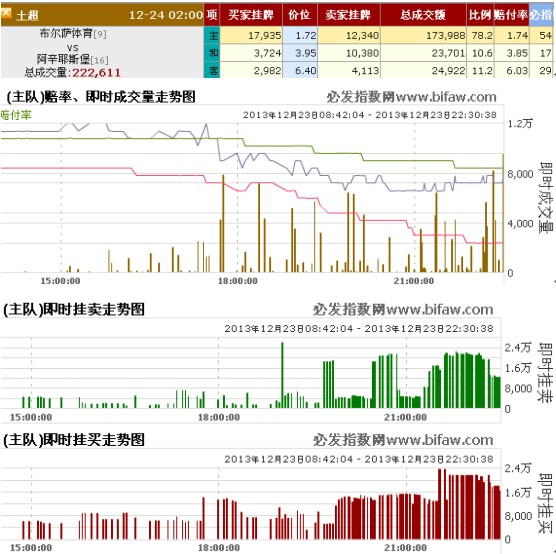Viewport: 556px width, 554px height.
Task: Click the 18:00:00 marker on odds chart
Action: 238,281
